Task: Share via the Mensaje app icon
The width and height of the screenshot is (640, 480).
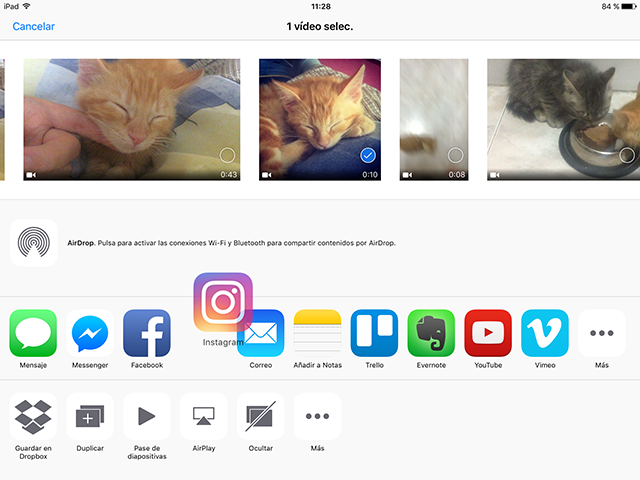Action: pyautogui.click(x=33, y=333)
